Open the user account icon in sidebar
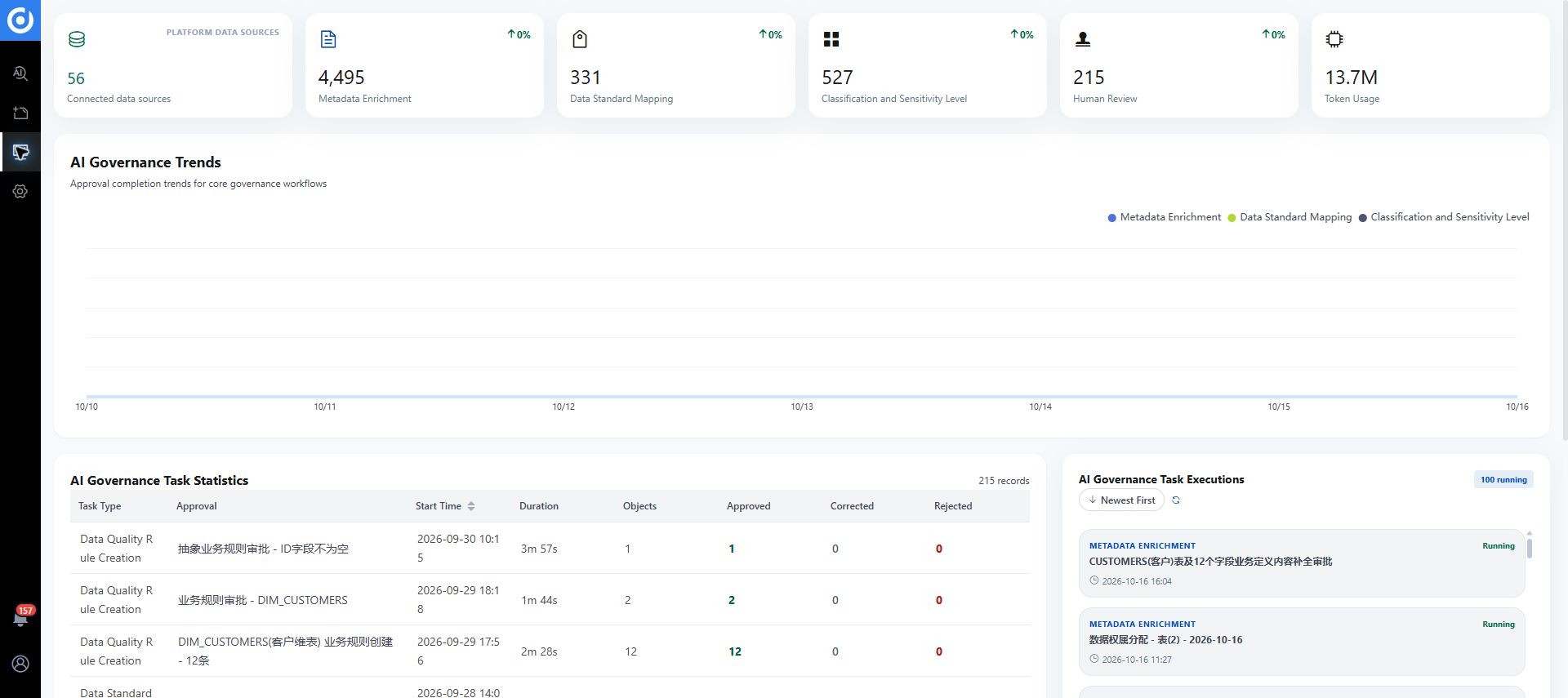 point(20,664)
